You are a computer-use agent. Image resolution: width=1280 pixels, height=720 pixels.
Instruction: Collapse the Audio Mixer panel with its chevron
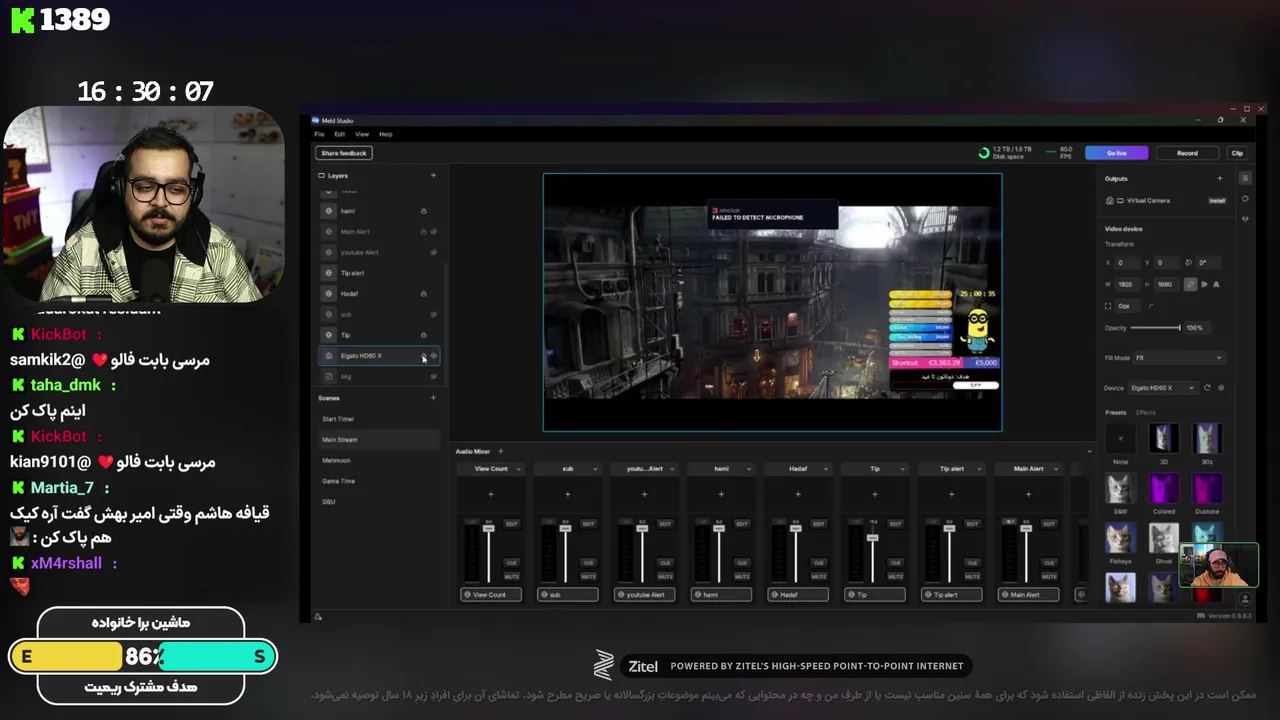point(1090,451)
